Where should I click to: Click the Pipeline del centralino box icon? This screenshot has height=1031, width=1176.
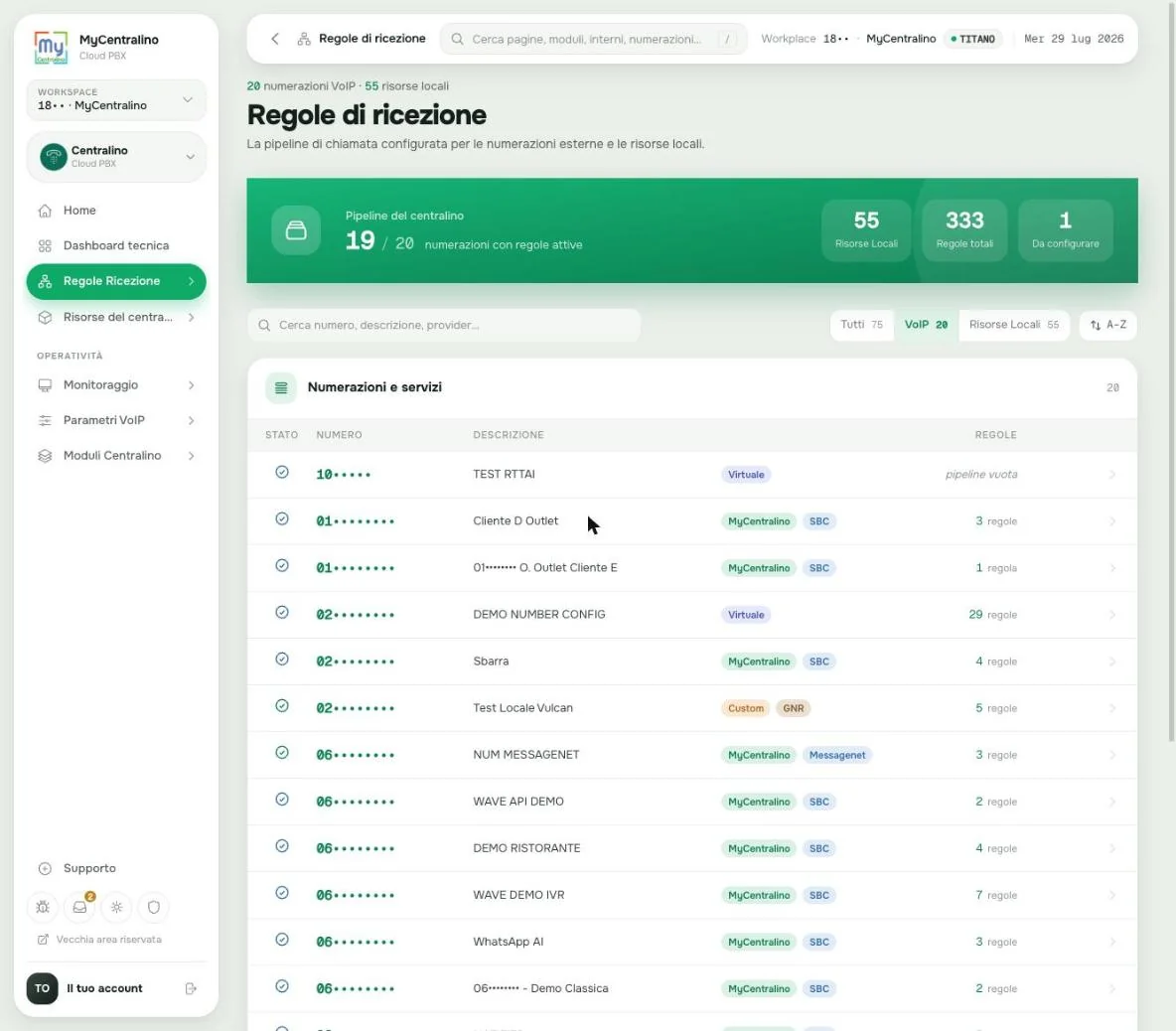[296, 230]
